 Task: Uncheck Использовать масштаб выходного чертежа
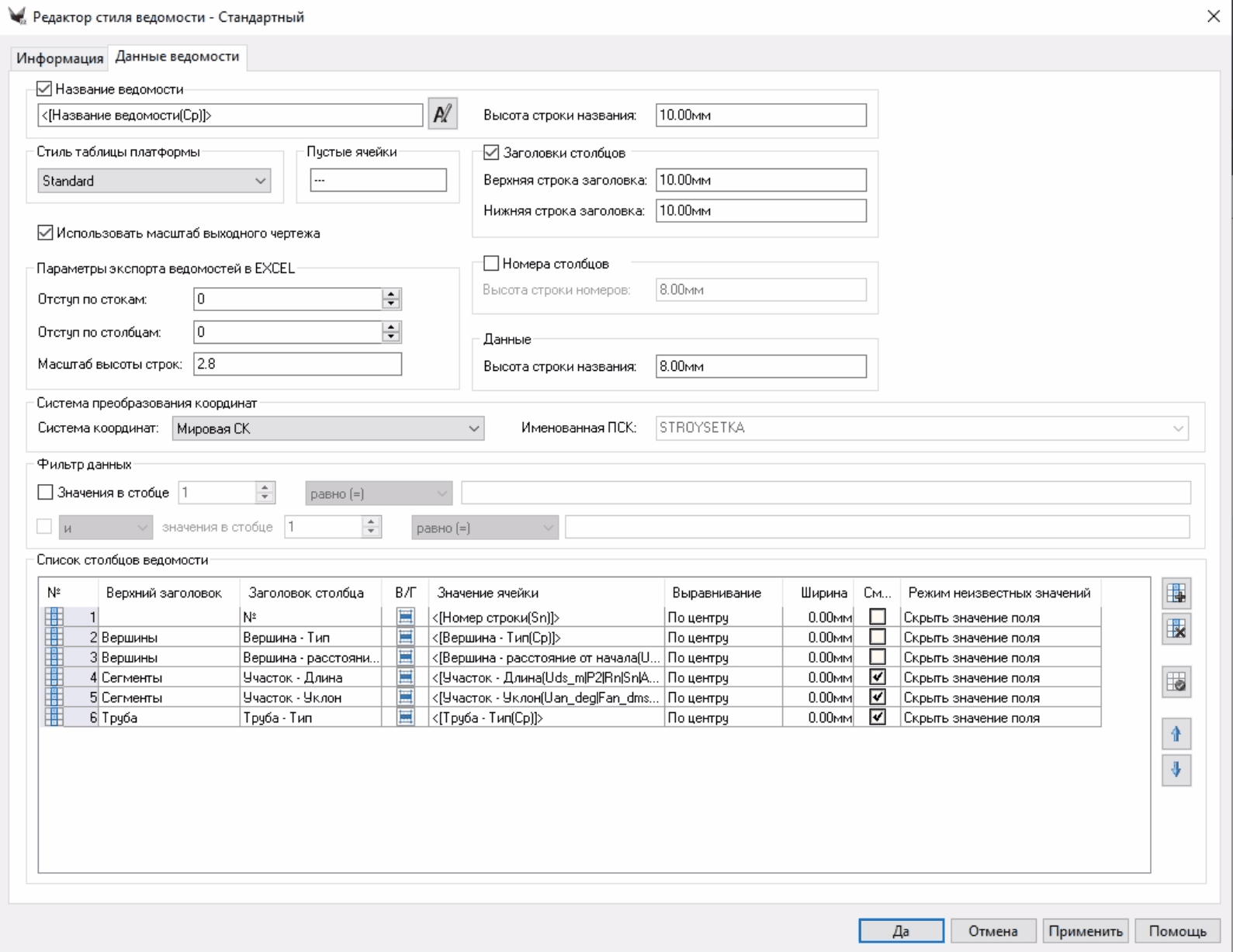tap(46, 233)
